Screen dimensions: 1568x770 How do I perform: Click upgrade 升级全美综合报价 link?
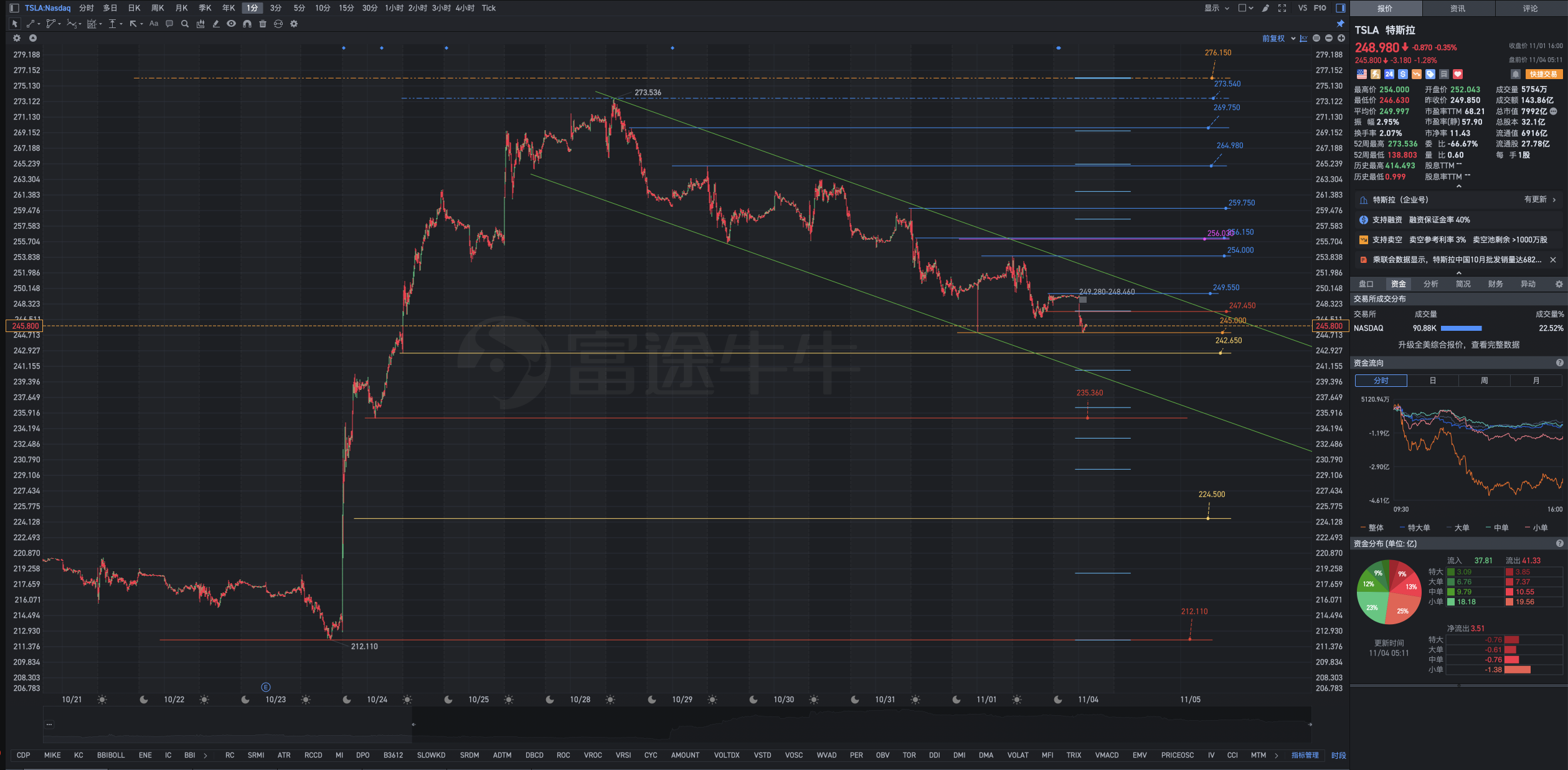[x=1458, y=345]
